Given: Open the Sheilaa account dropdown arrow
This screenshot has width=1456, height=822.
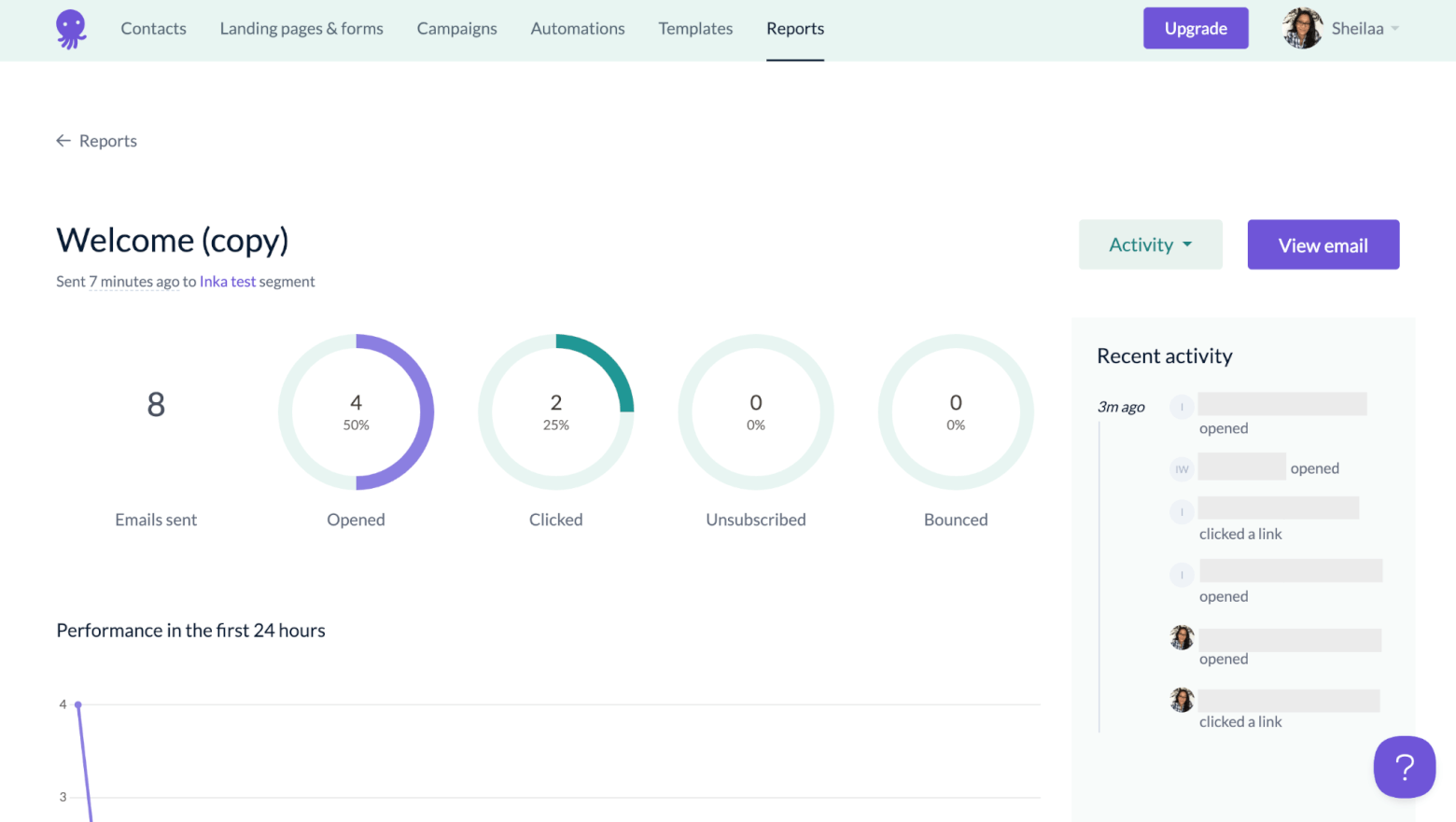Looking at the screenshot, I should pos(1395,29).
